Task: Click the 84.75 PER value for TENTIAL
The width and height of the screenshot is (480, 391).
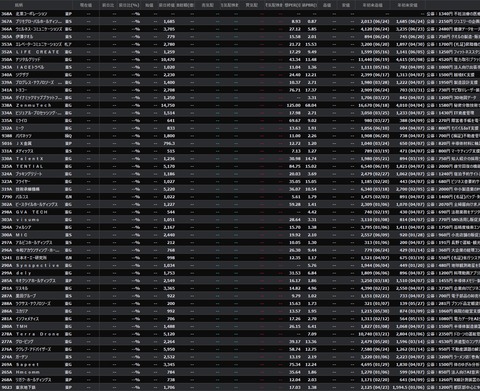Action: tap(295, 166)
